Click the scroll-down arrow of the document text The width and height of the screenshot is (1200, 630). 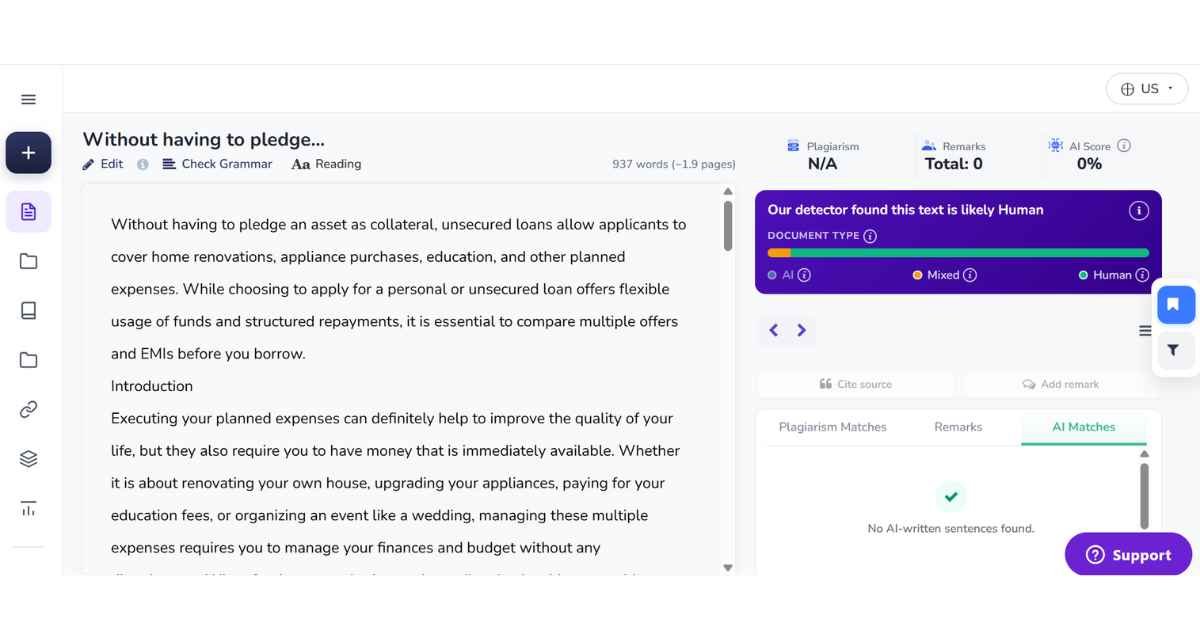728,568
